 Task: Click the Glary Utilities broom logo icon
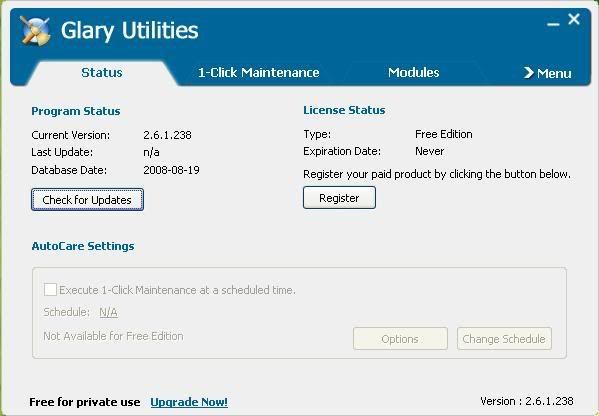[36, 30]
